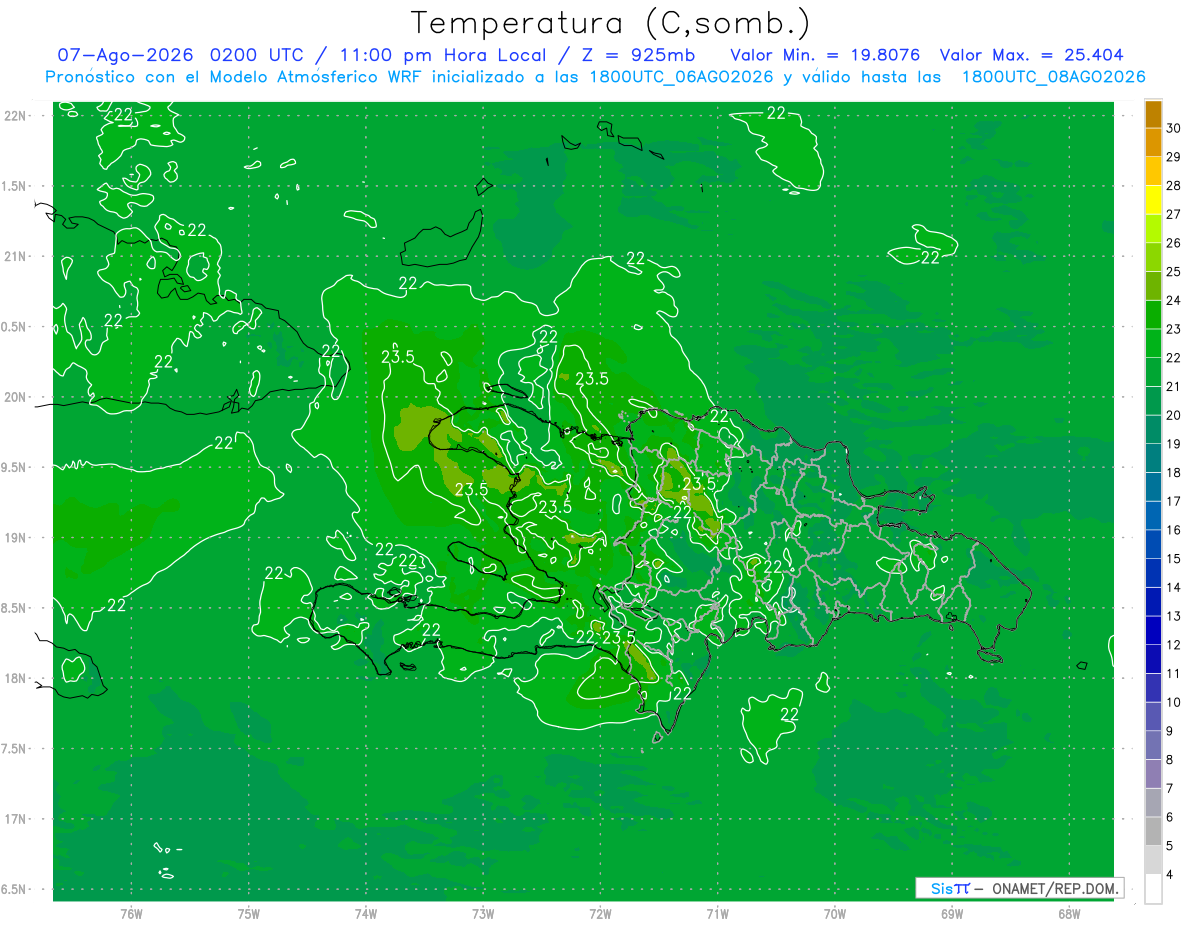
Task: Click the legend value label '12'
Action: click(x=1174, y=645)
